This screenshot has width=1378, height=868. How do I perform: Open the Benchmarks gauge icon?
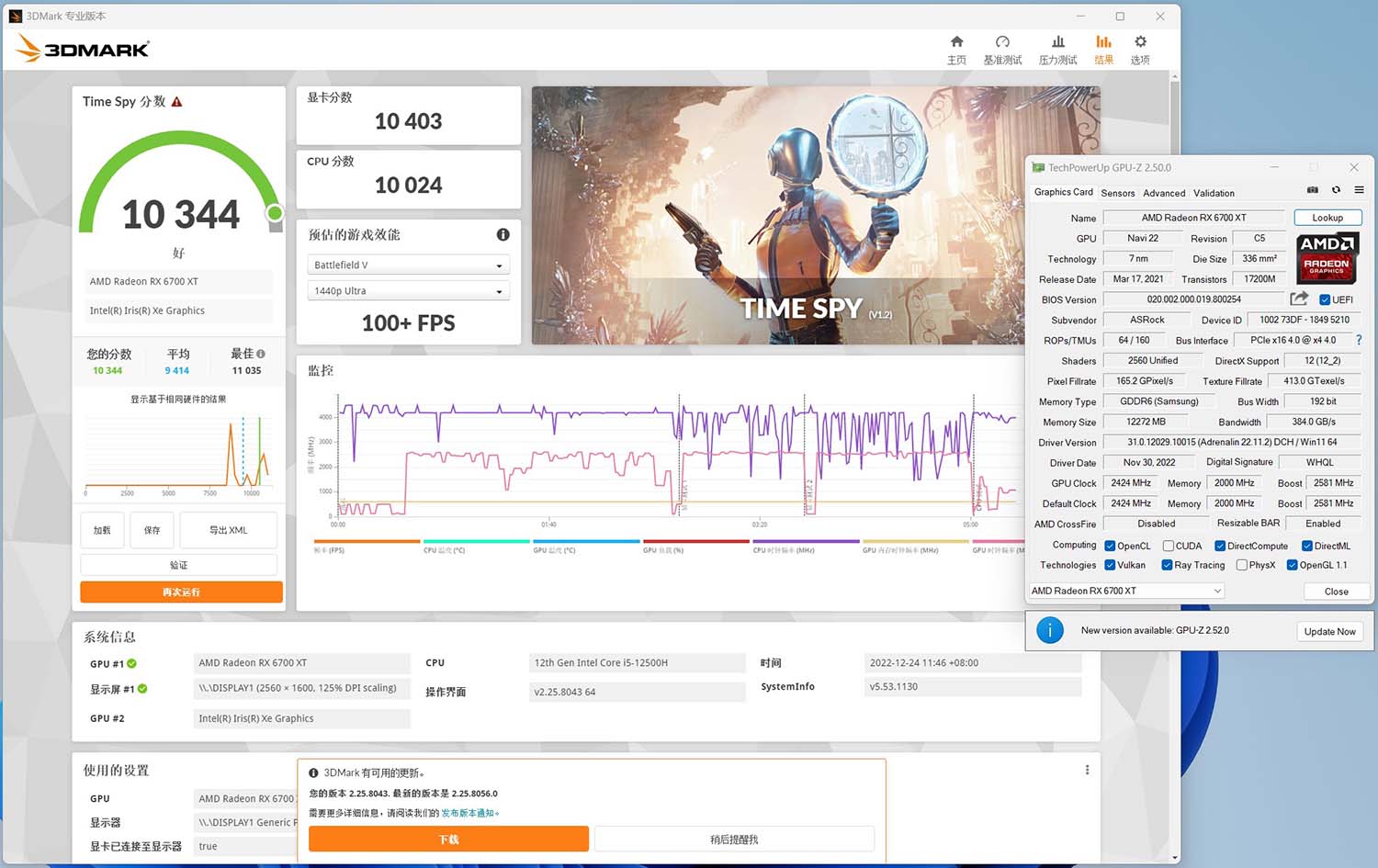(1002, 42)
